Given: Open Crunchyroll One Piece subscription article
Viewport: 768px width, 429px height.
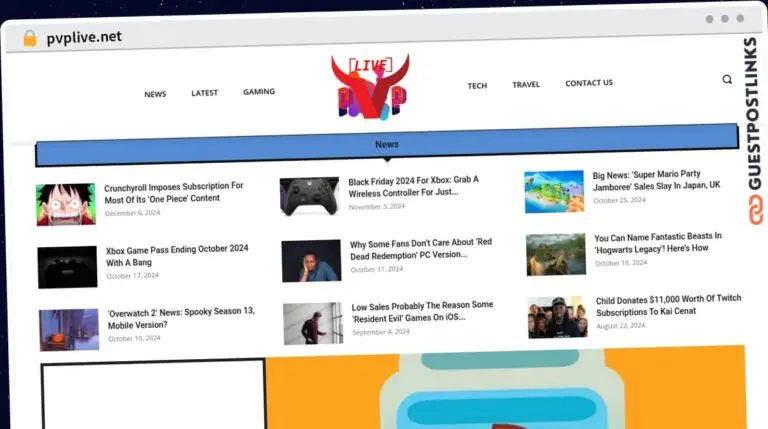Looking at the screenshot, I should pyautogui.click(x=174, y=192).
